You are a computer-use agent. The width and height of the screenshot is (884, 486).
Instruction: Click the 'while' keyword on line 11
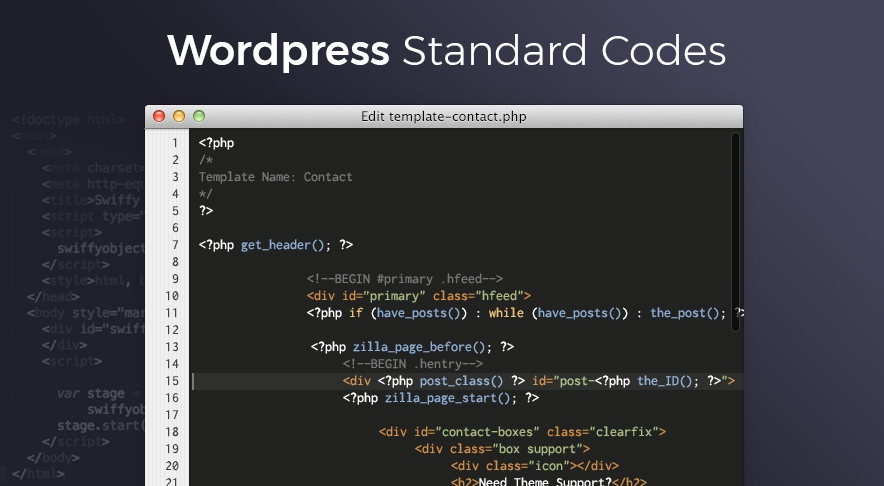tap(506, 313)
